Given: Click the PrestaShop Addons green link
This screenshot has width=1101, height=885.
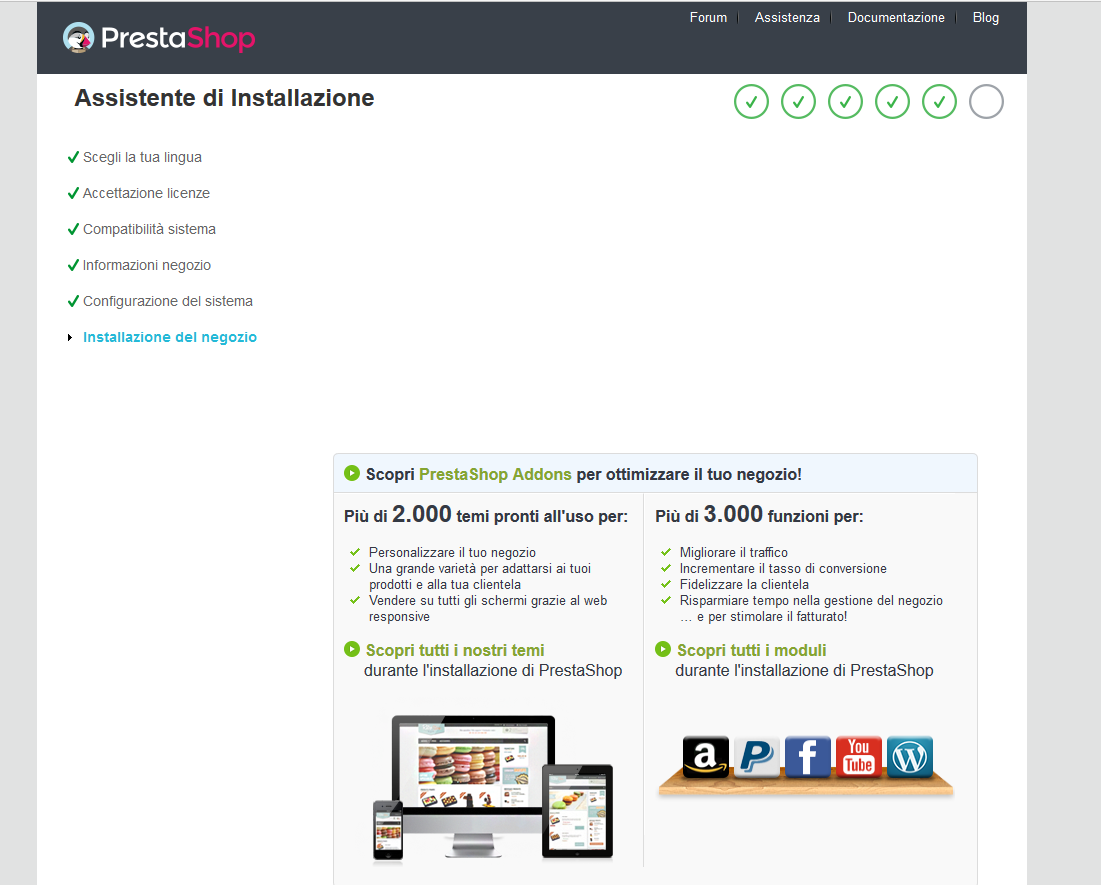Looking at the screenshot, I should pos(495,474).
